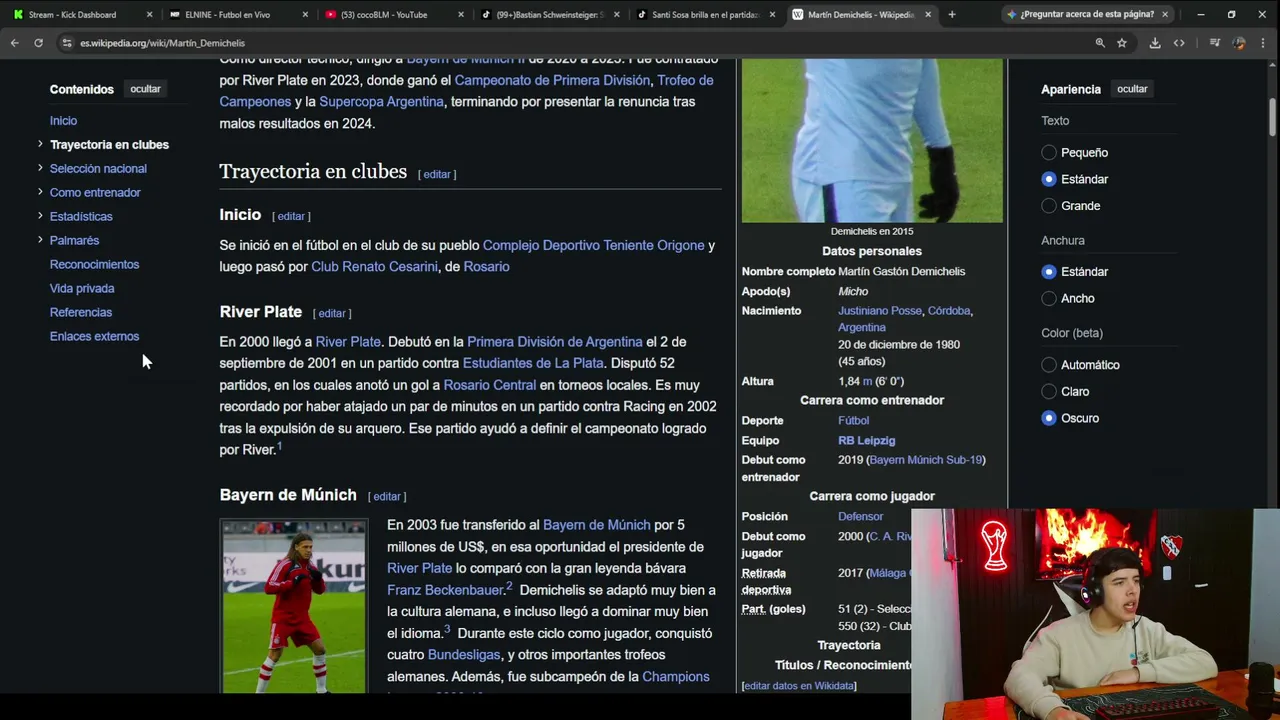1280x720 pixels.
Task: Jump to Enlaces externos in the contents list
Action: tap(94, 337)
